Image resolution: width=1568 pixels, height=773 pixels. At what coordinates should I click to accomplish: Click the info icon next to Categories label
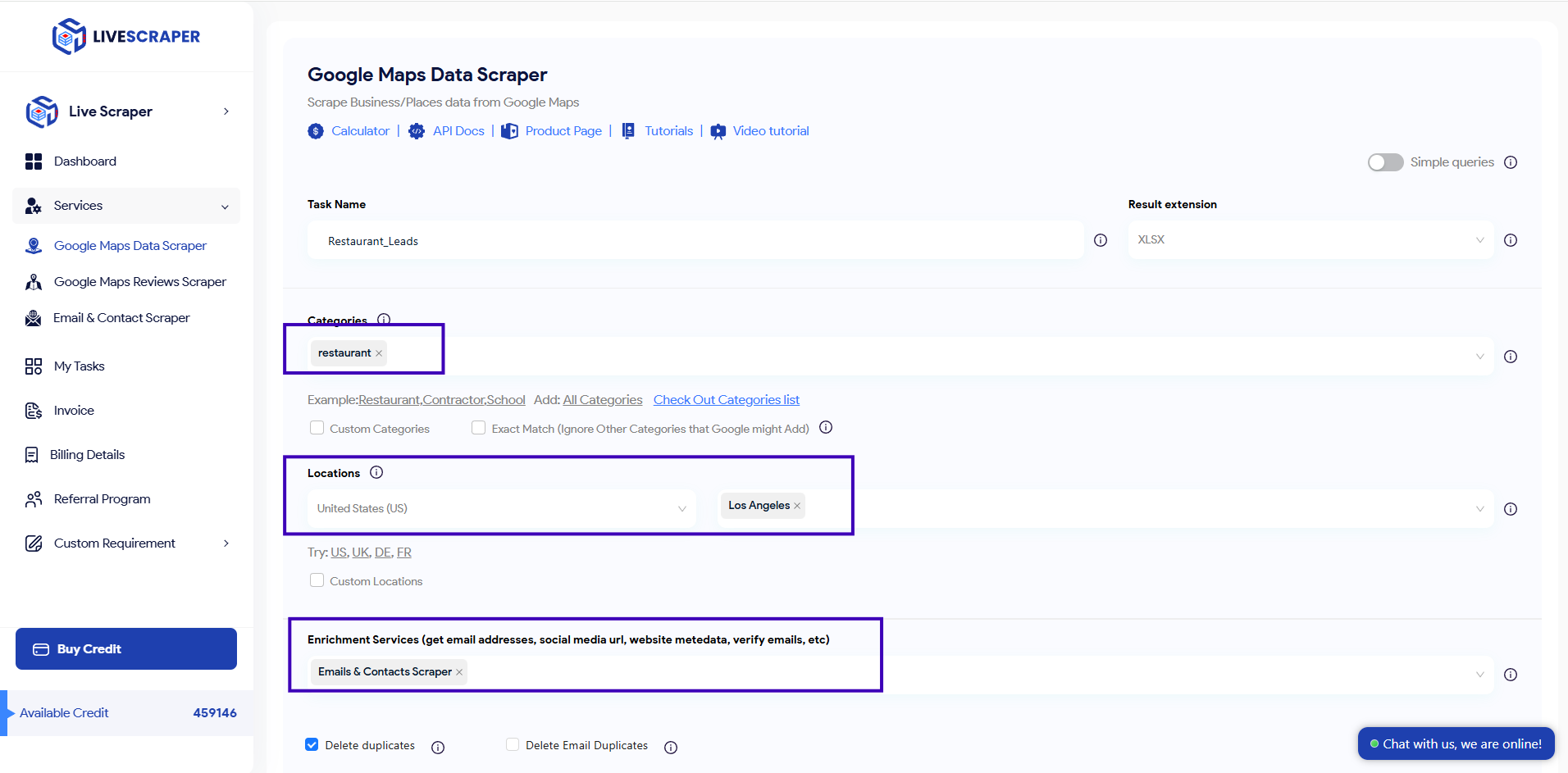click(384, 319)
